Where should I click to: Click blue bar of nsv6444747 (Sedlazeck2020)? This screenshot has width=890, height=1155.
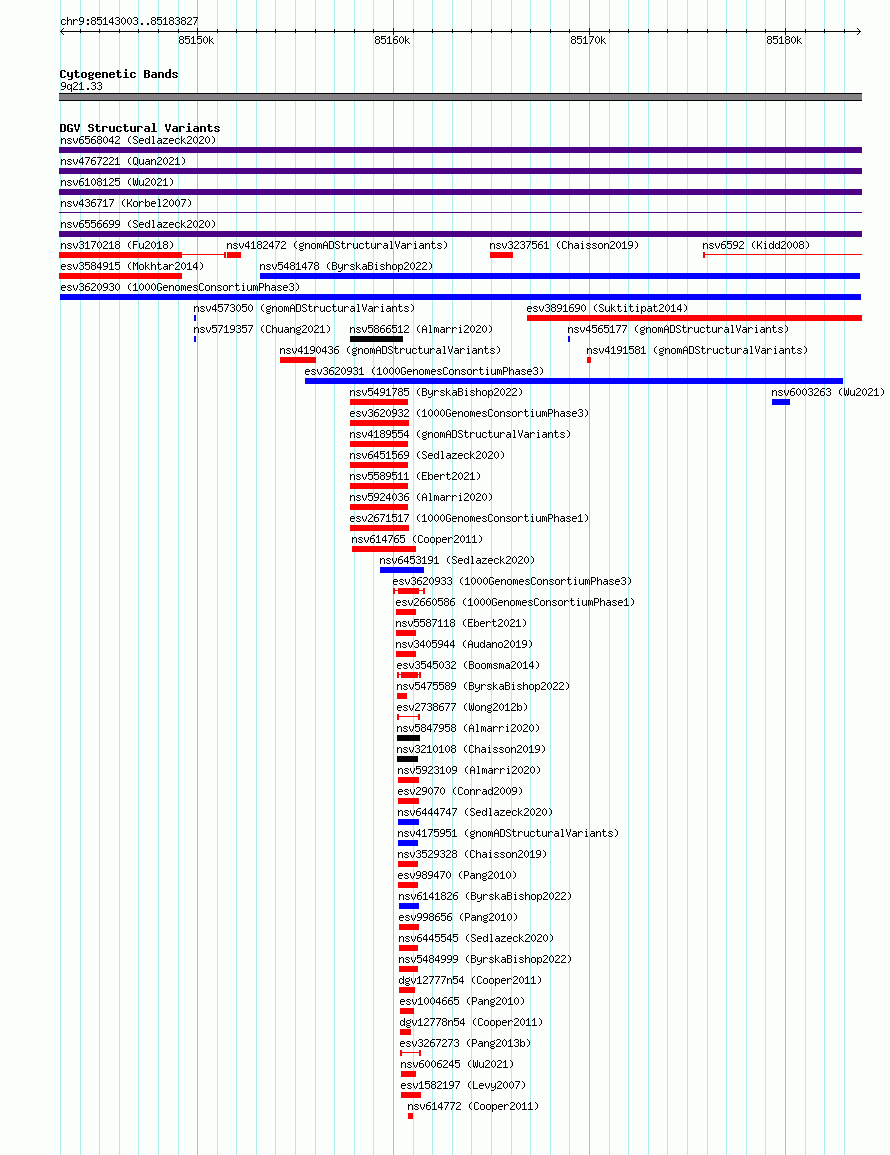[x=408, y=822]
